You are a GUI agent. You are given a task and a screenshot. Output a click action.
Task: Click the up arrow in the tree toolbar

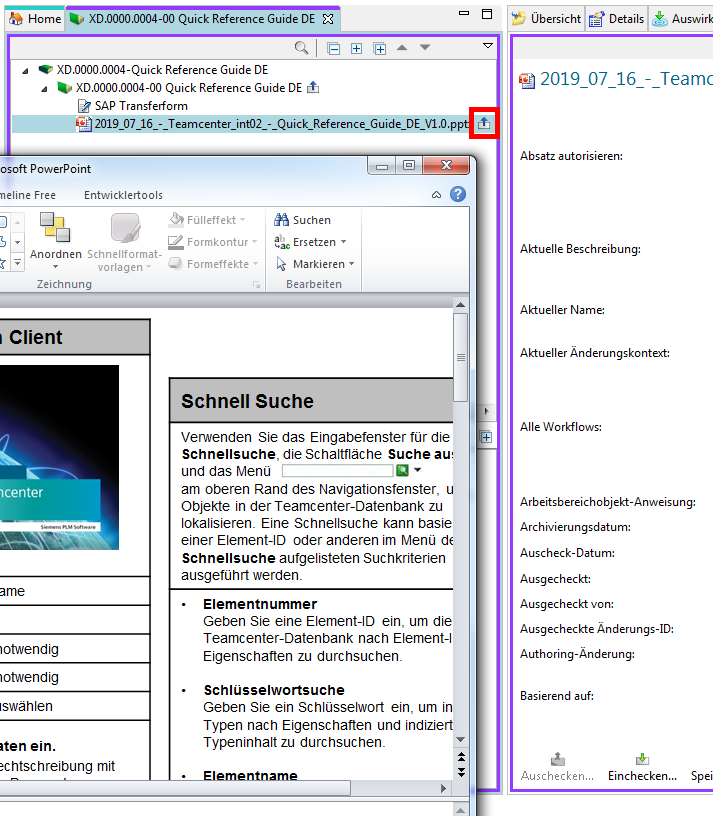click(402, 48)
